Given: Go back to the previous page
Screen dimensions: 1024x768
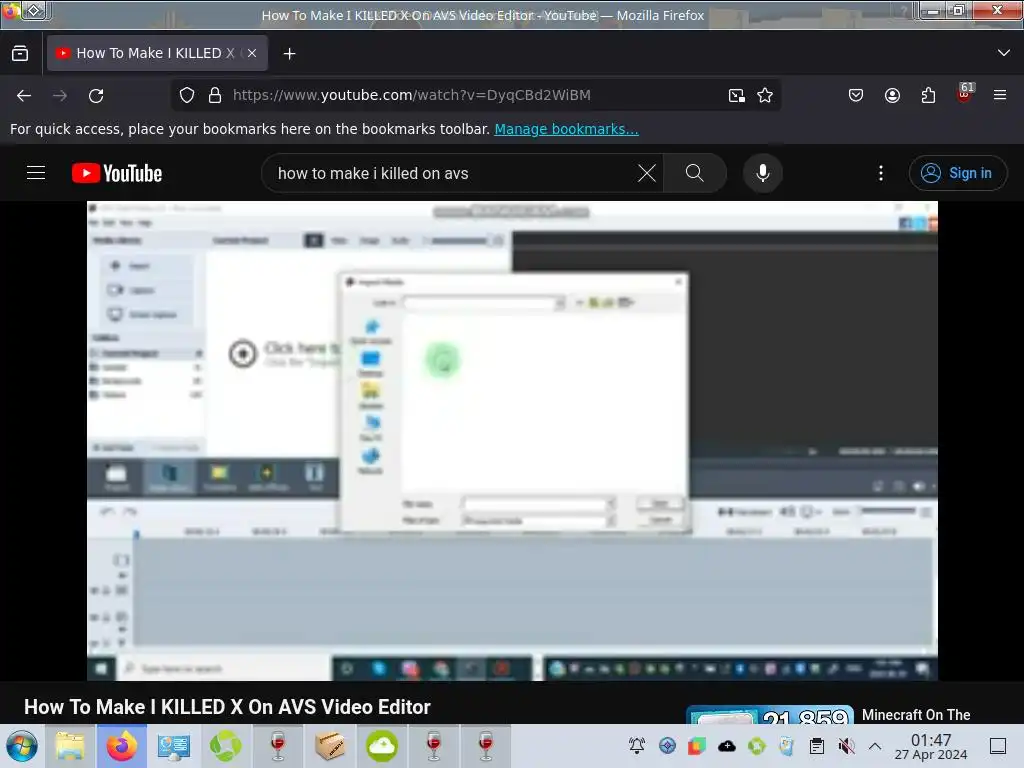Looking at the screenshot, I should (x=24, y=95).
